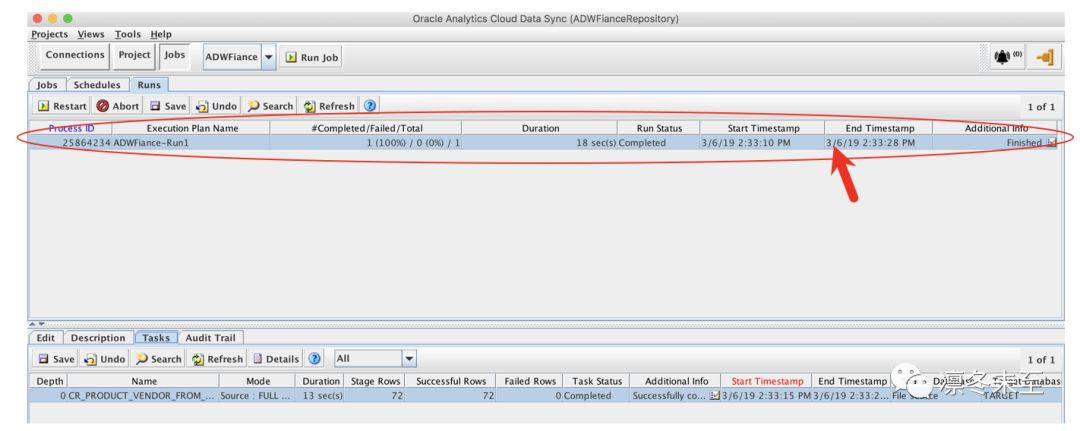Click Save in the runs toolbar
1080x431 pixels.
[168, 106]
